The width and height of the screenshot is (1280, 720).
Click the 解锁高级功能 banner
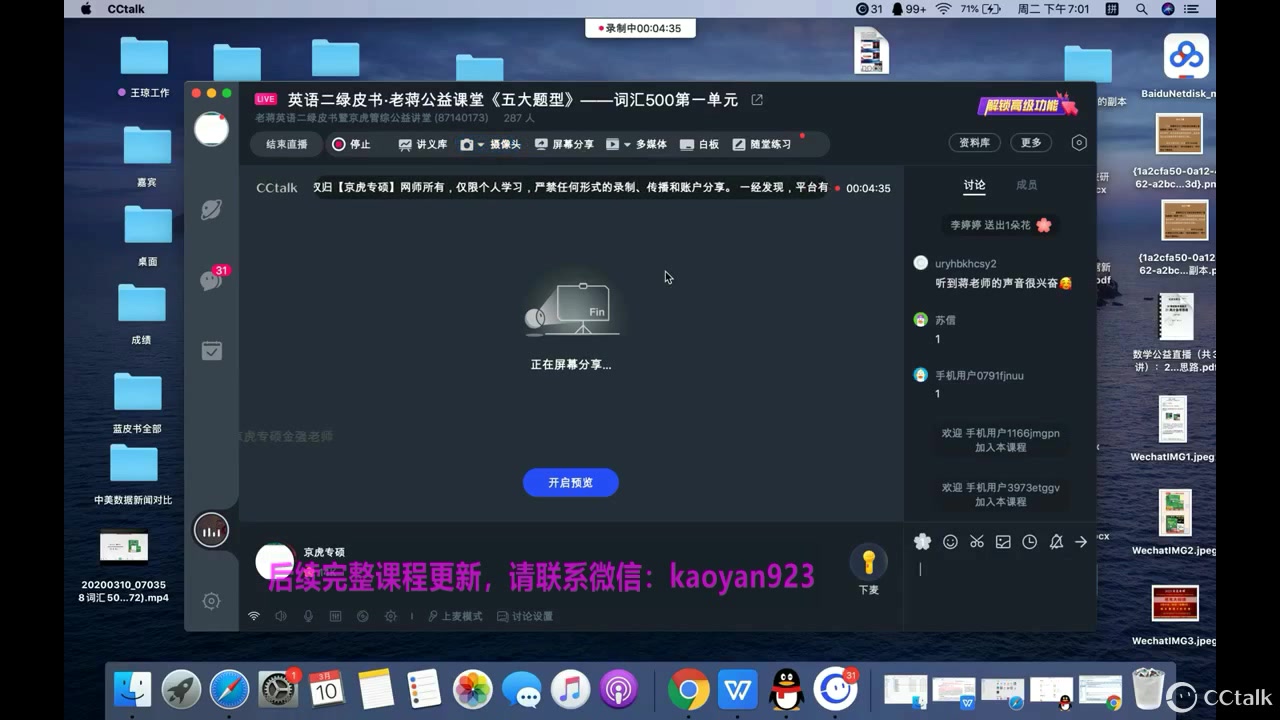click(x=1028, y=105)
